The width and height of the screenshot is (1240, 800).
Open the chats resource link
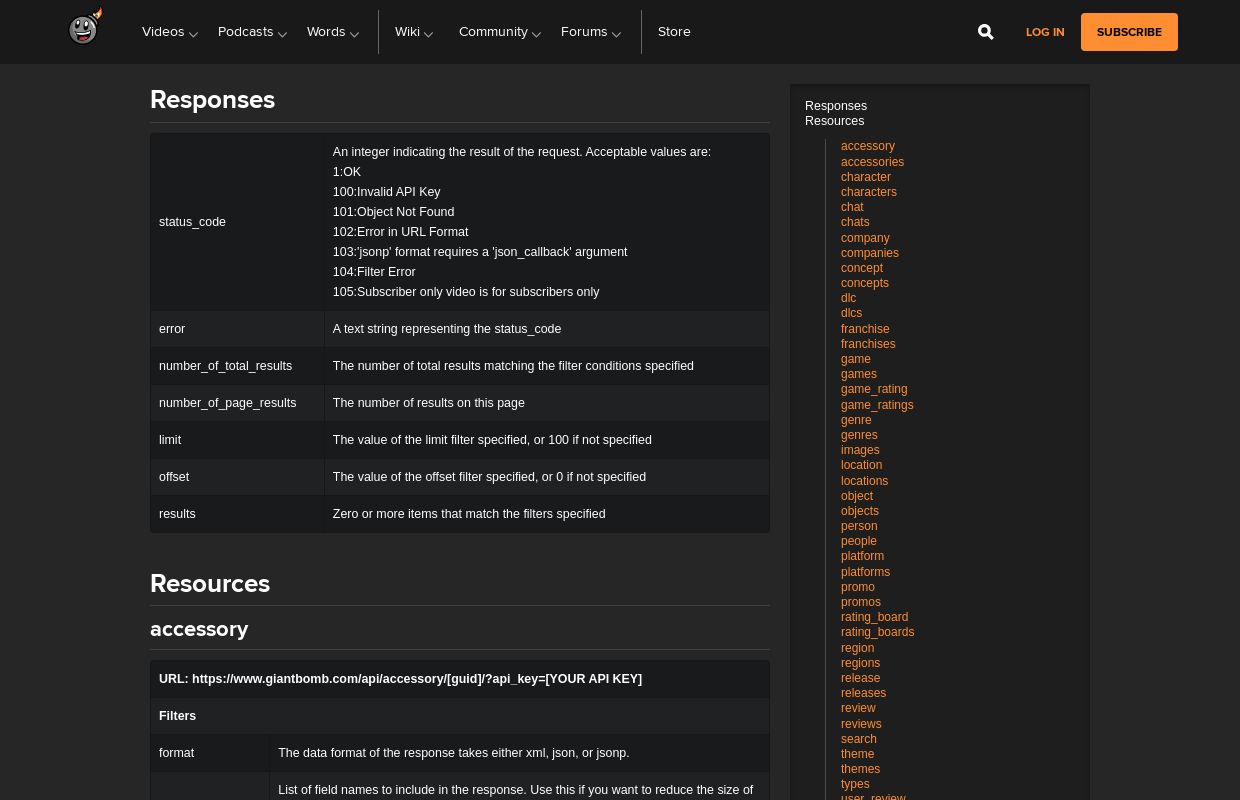click(x=855, y=222)
